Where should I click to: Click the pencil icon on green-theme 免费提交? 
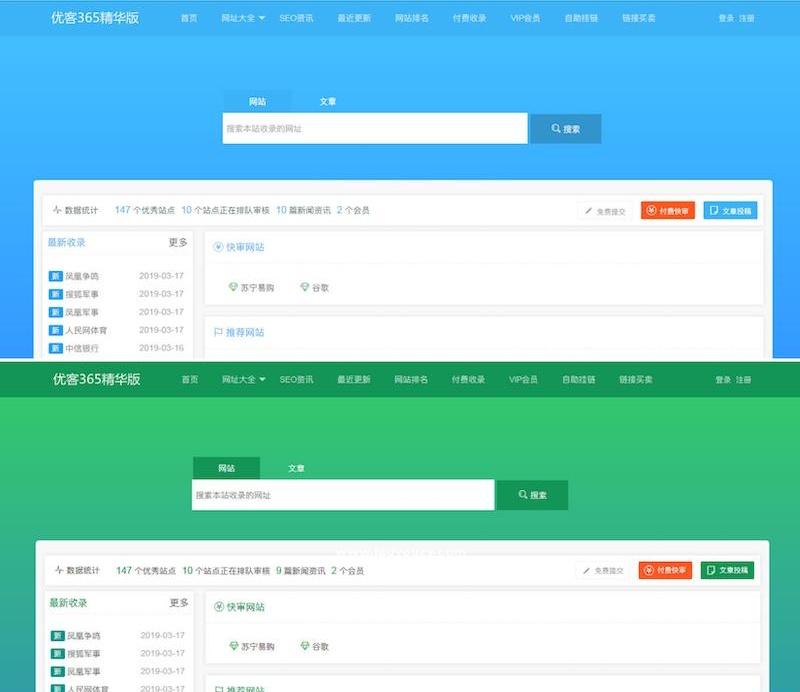coord(587,570)
